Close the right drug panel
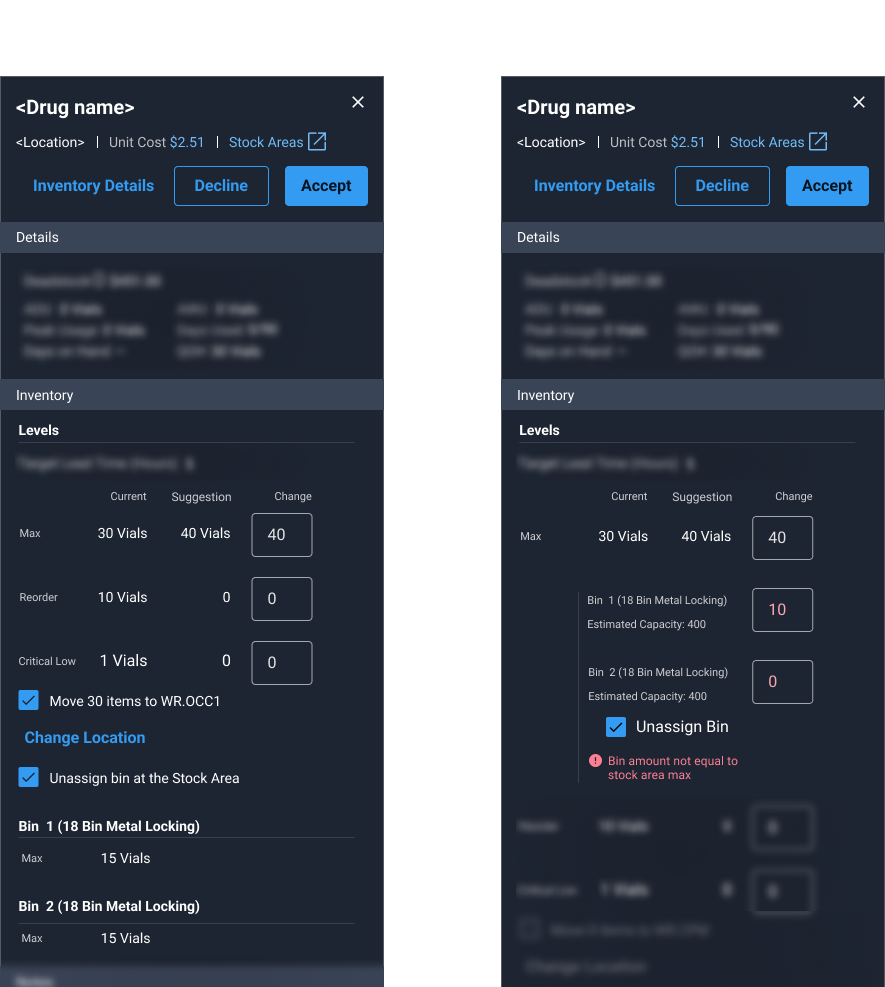The image size is (885, 987). click(x=859, y=102)
